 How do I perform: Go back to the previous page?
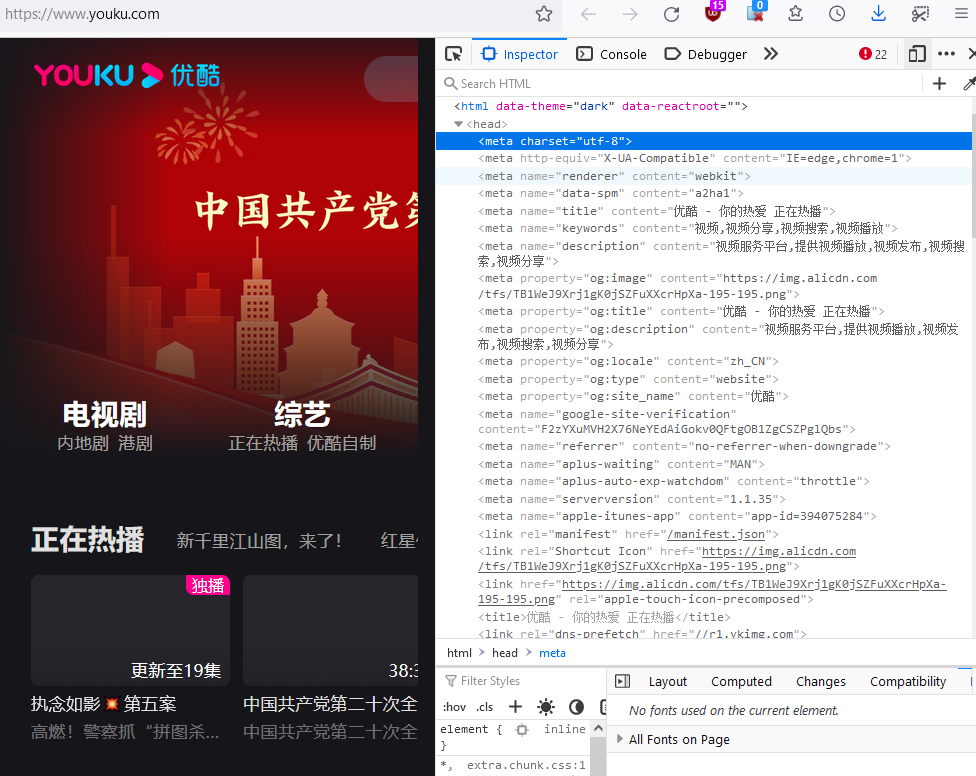(x=588, y=14)
